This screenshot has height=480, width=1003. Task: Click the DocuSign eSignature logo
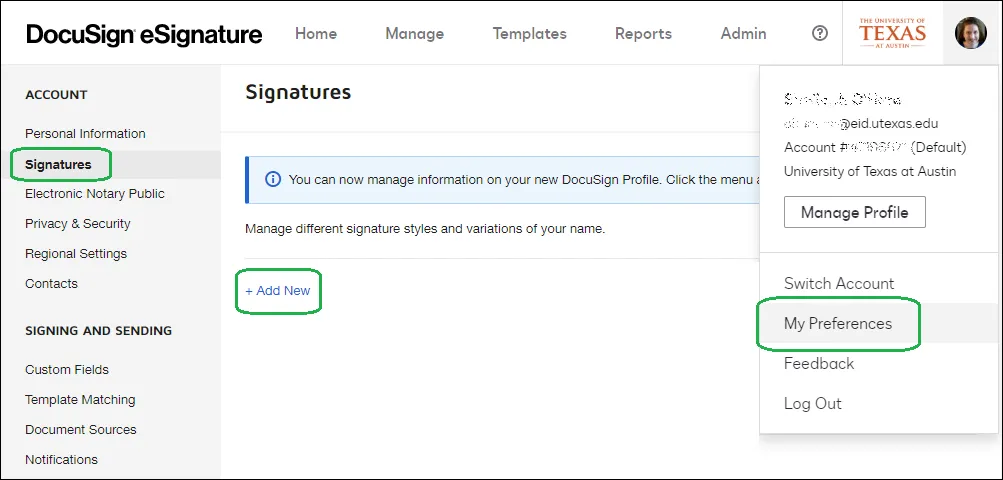(145, 34)
